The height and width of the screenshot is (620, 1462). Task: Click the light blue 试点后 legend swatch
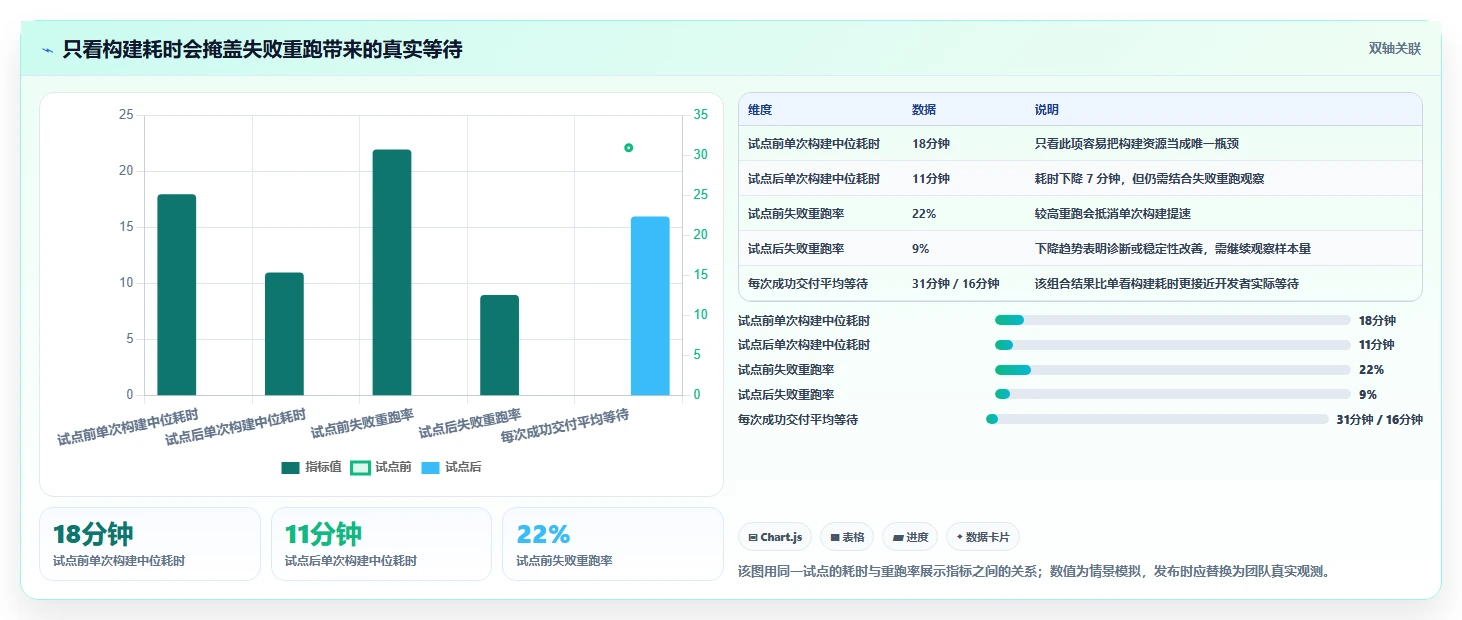431,468
